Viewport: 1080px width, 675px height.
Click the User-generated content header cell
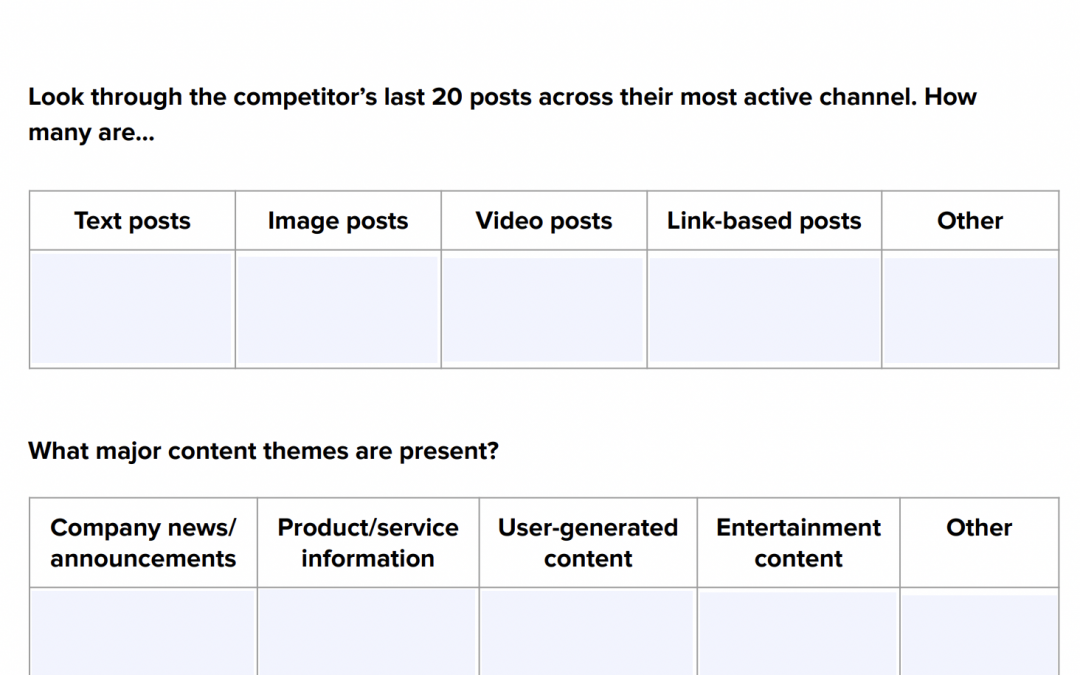[588, 542]
